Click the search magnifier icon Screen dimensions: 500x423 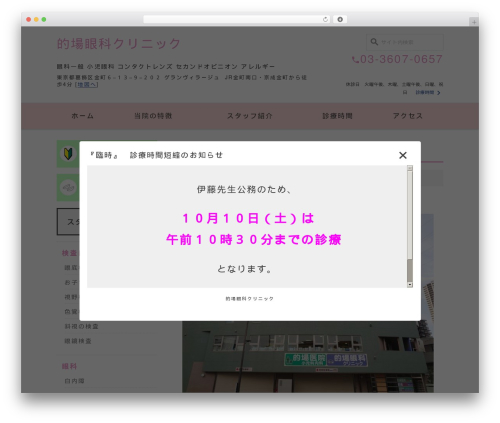click(374, 42)
